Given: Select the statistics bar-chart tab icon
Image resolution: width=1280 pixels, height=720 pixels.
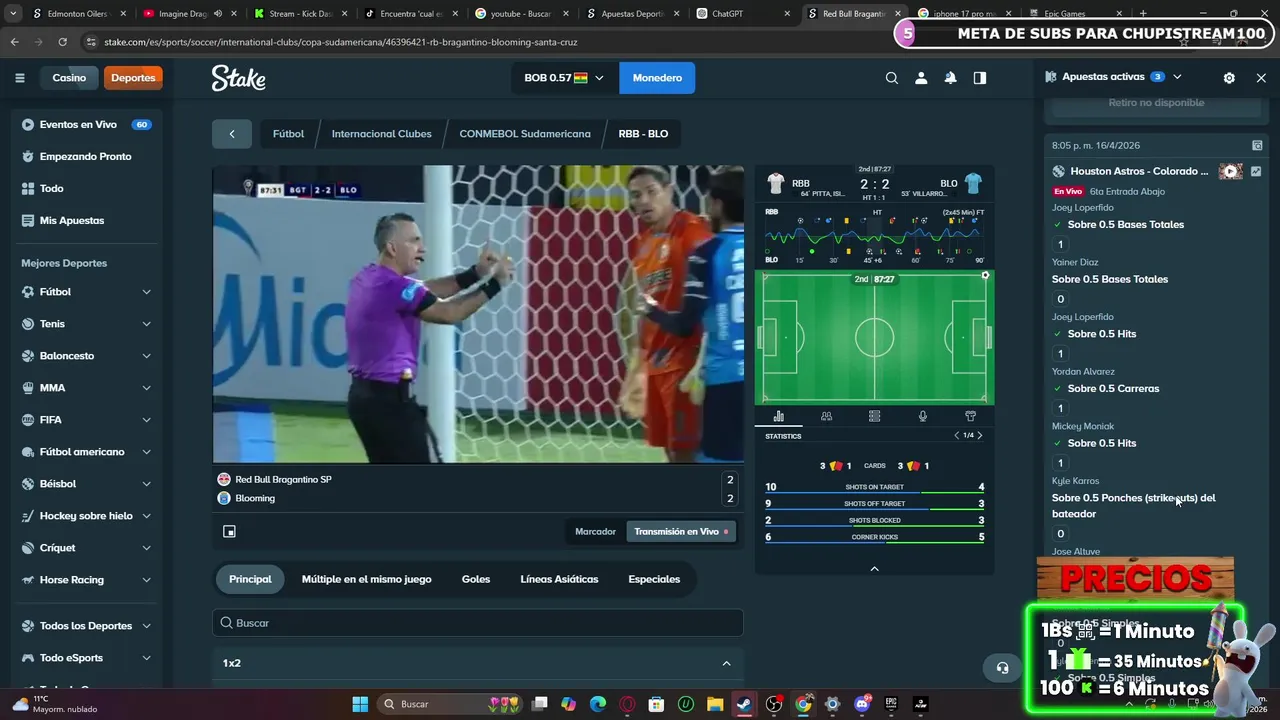Looking at the screenshot, I should [778, 416].
